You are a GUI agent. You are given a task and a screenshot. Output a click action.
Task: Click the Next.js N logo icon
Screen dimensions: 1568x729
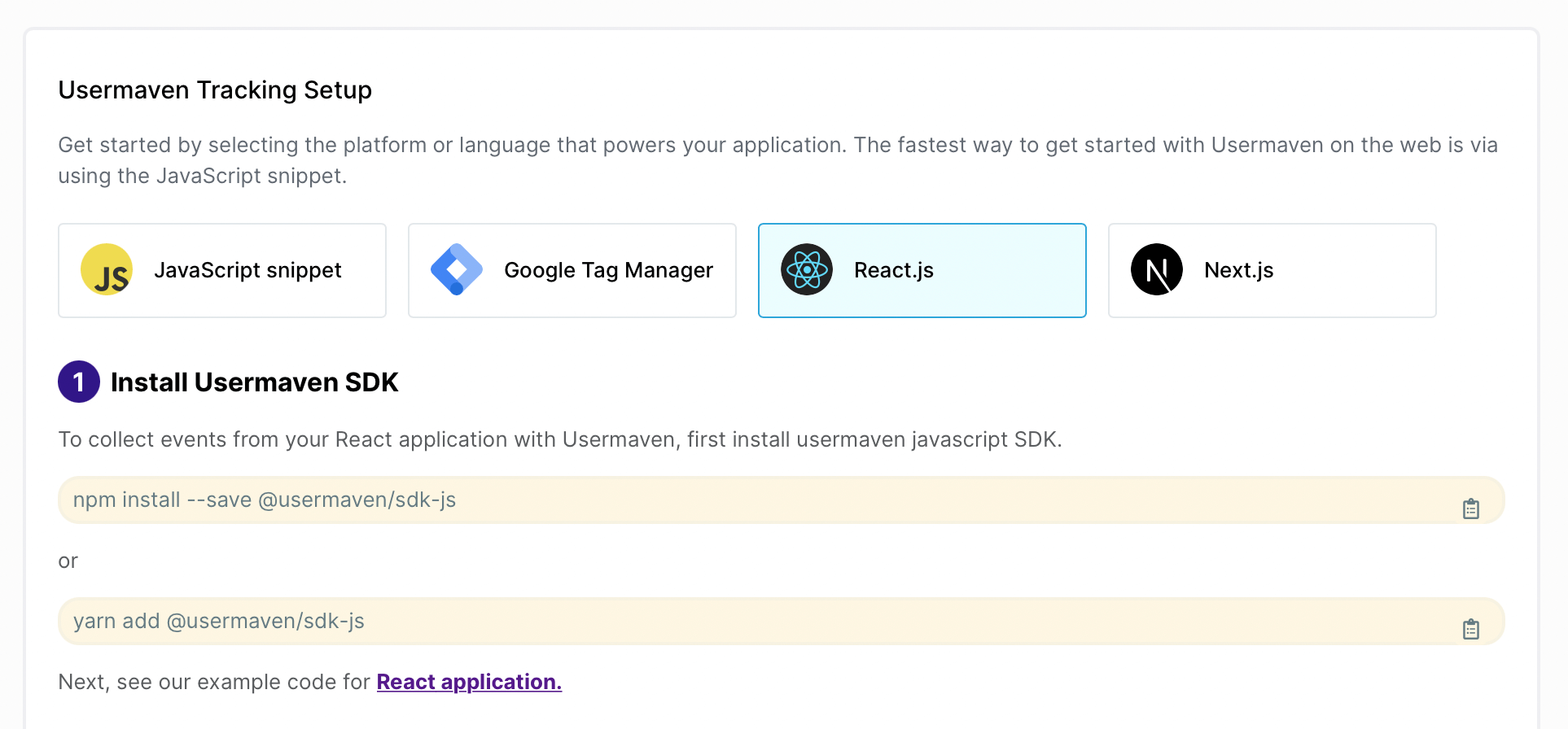(x=1157, y=269)
